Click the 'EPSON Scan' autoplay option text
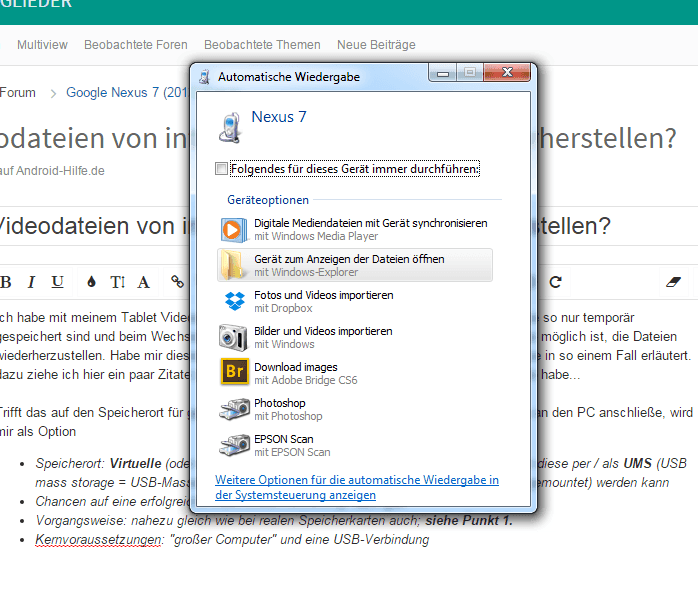The height and width of the screenshot is (602, 698). pyautogui.click(x=284, y=439)
